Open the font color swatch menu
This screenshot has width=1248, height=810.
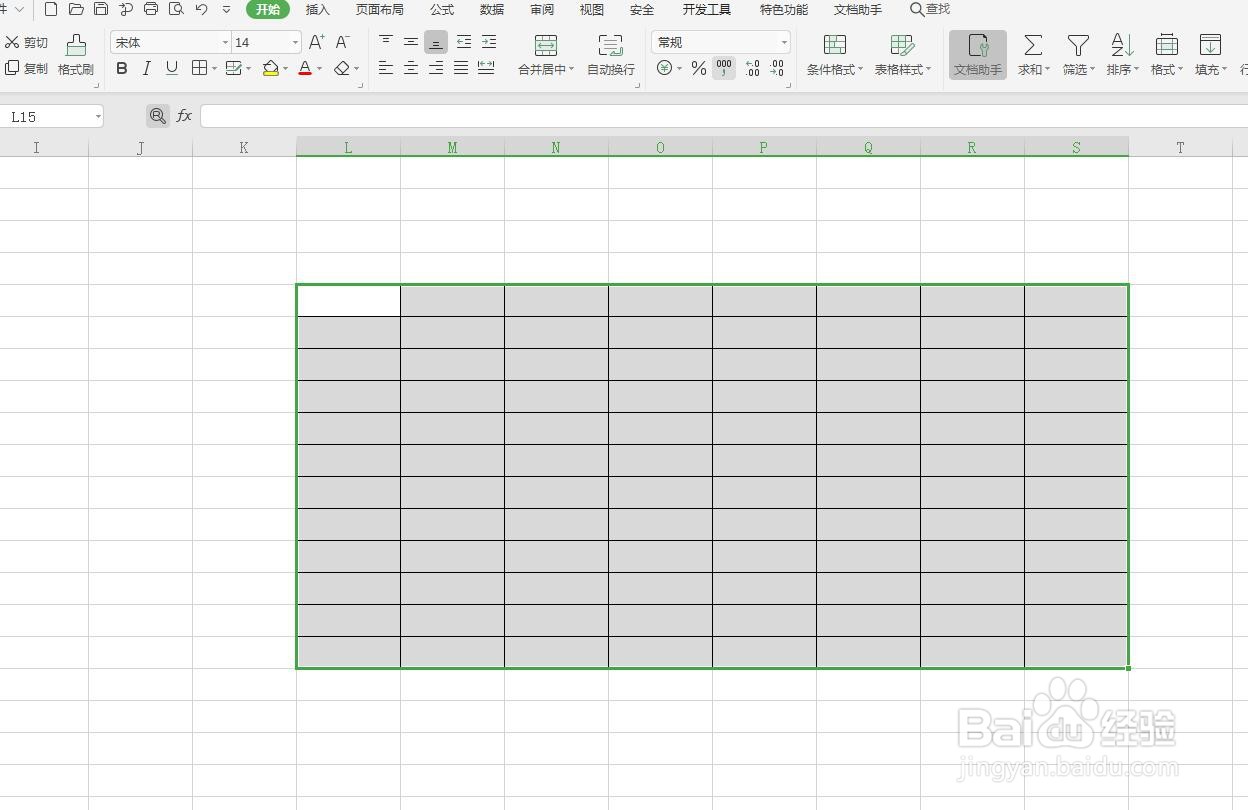[318, 68]
